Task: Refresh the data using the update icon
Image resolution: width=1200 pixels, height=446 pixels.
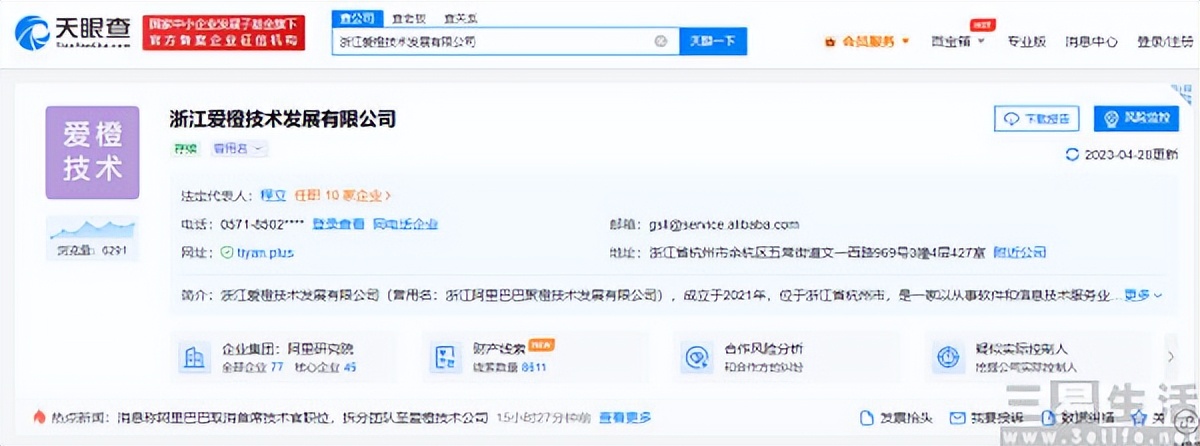Action: coord(1072,155)
